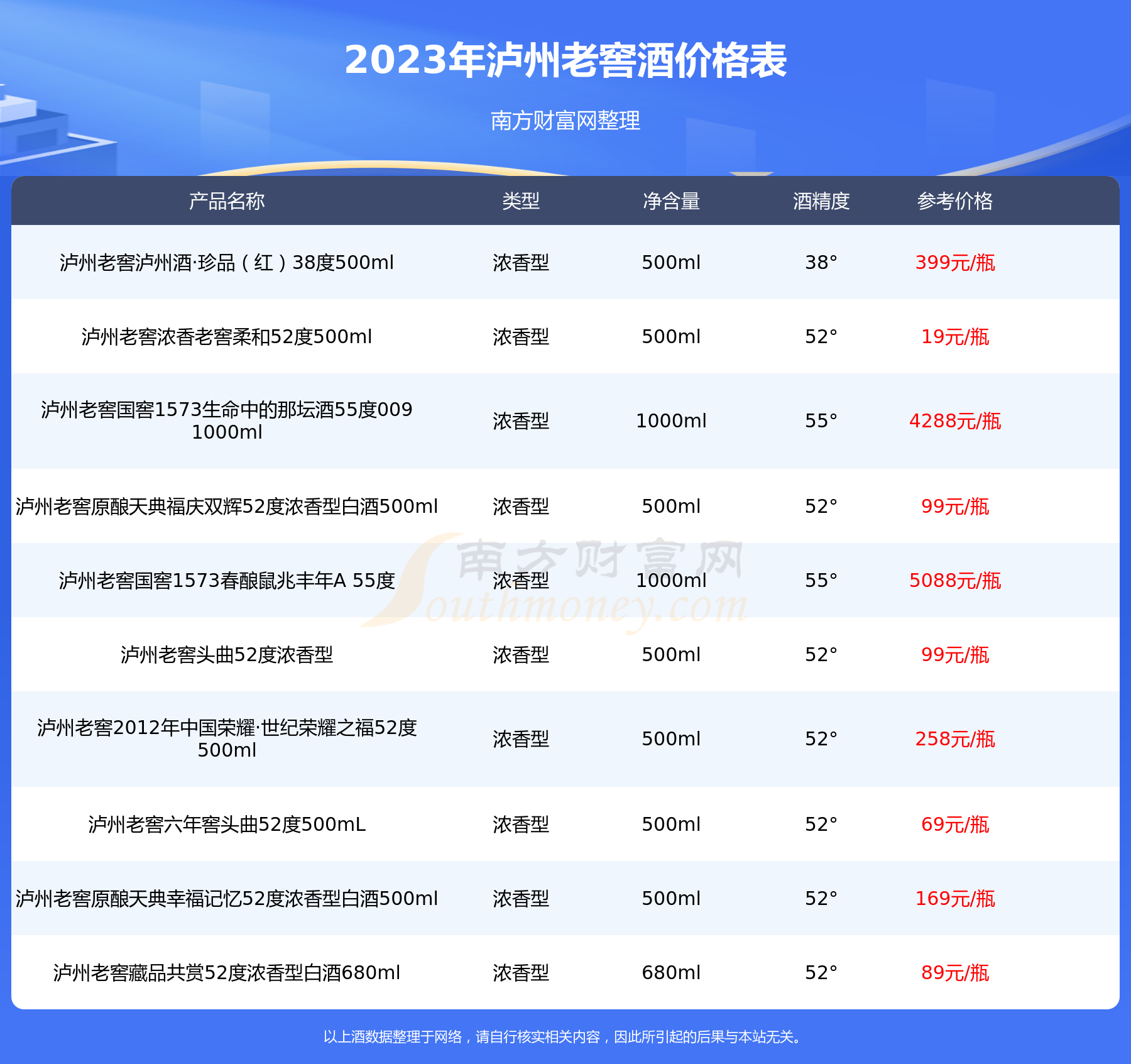Select product 原酿天典幸福记忆52度浓香型白酒500ml
The height and width of the screenshot is (1064, 1131).
pyautogui.click(x=227, y=898)
